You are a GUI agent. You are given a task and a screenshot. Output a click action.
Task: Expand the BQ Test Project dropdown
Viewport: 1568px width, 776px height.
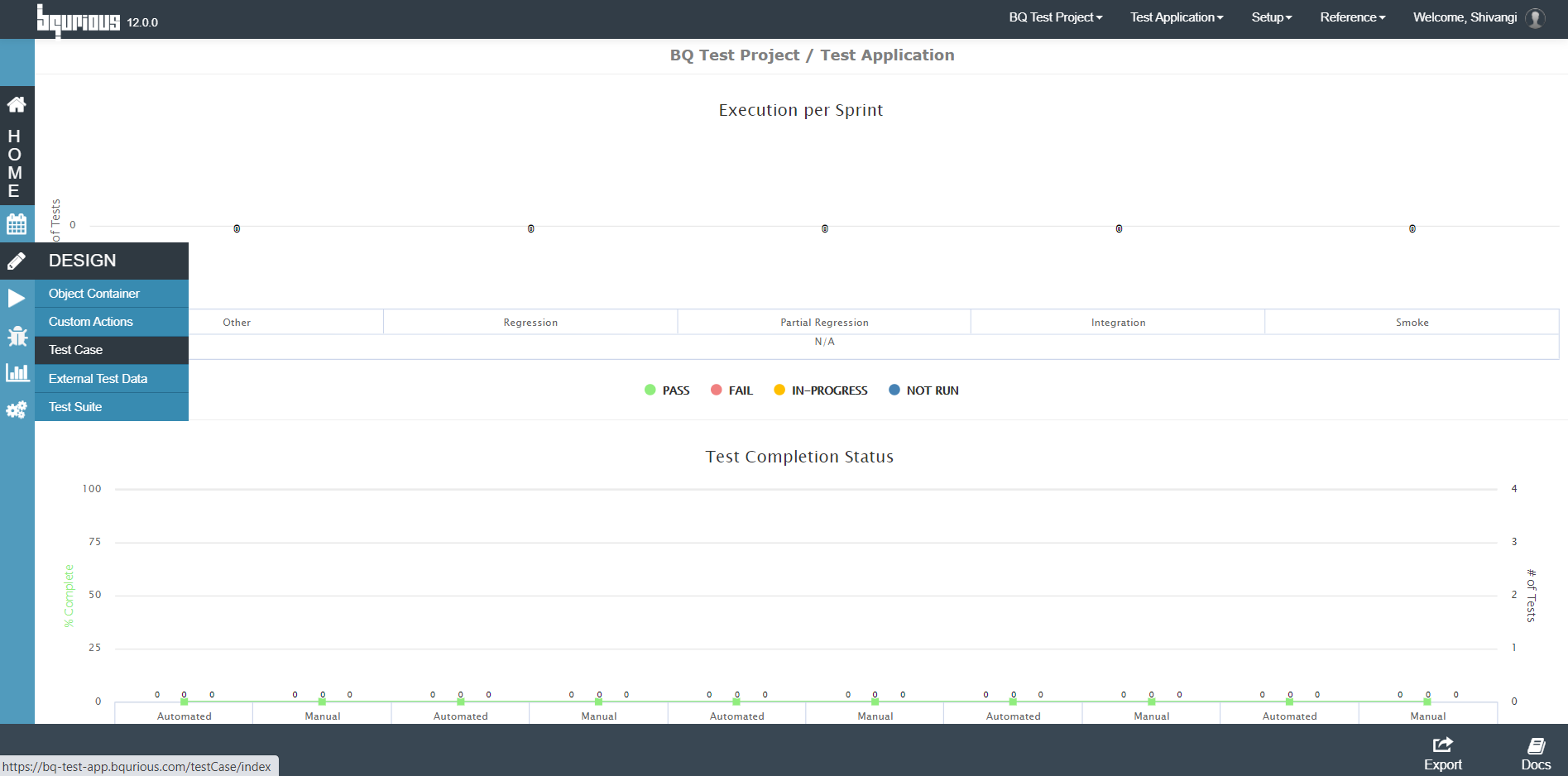pos(1055,17)
